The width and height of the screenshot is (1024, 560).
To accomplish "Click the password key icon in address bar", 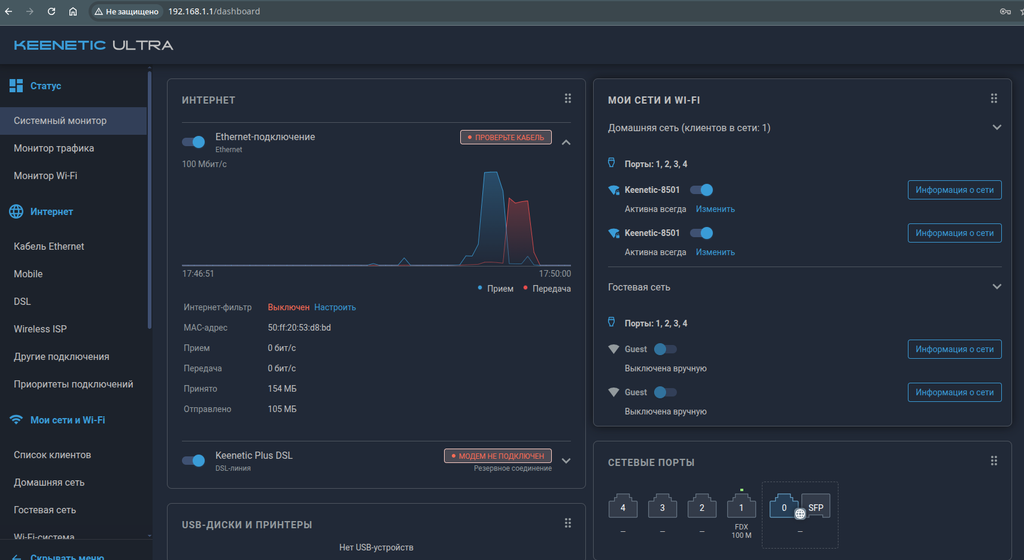I will click(x=1005, y=11).
